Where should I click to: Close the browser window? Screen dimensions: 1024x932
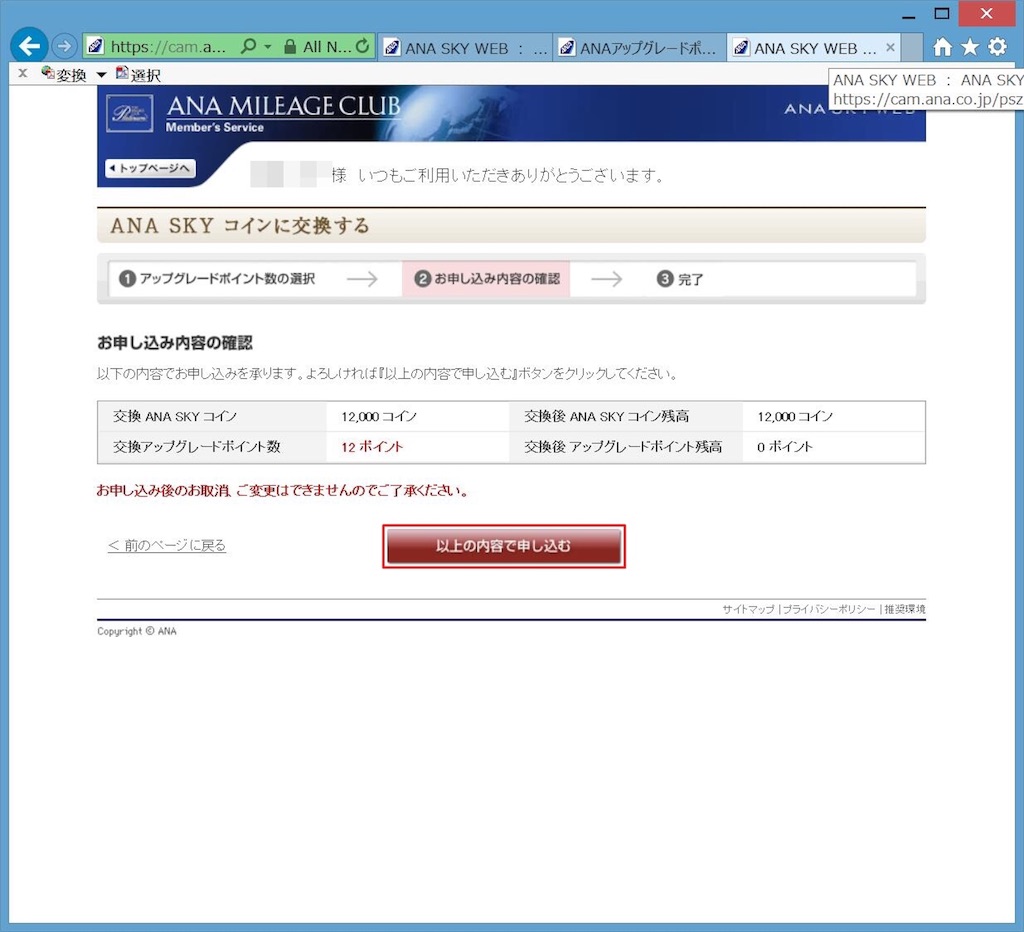pyautogui.click(x=986, y=13)
